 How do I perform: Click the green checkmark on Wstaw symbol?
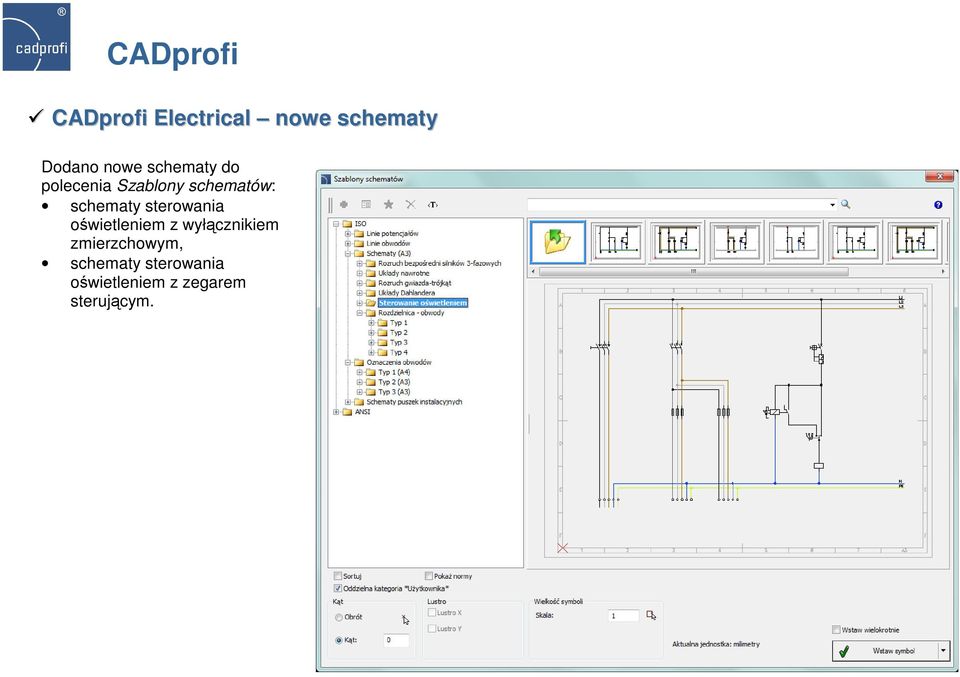844,651
